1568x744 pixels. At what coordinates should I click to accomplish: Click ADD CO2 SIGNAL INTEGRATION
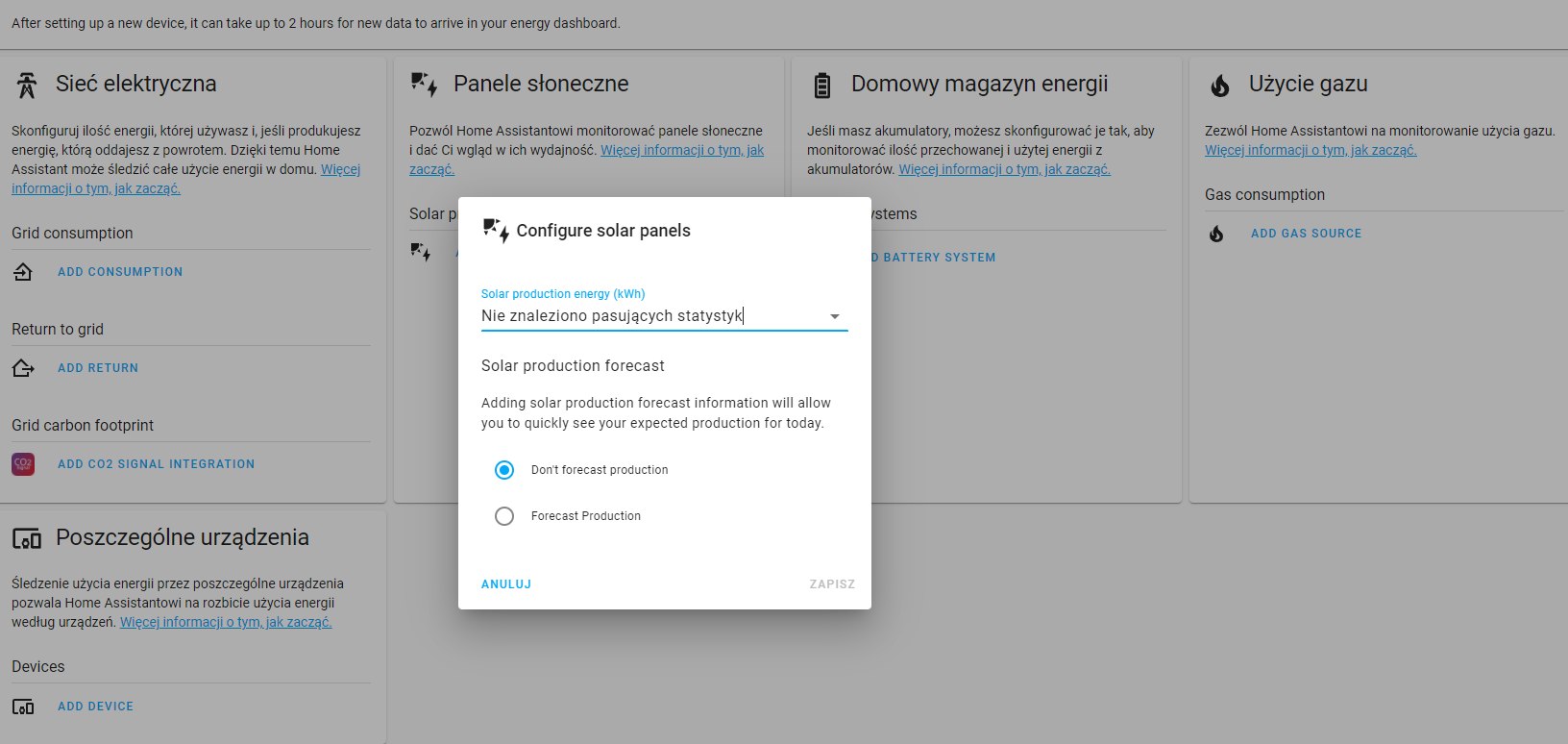(x=157, y=464)
